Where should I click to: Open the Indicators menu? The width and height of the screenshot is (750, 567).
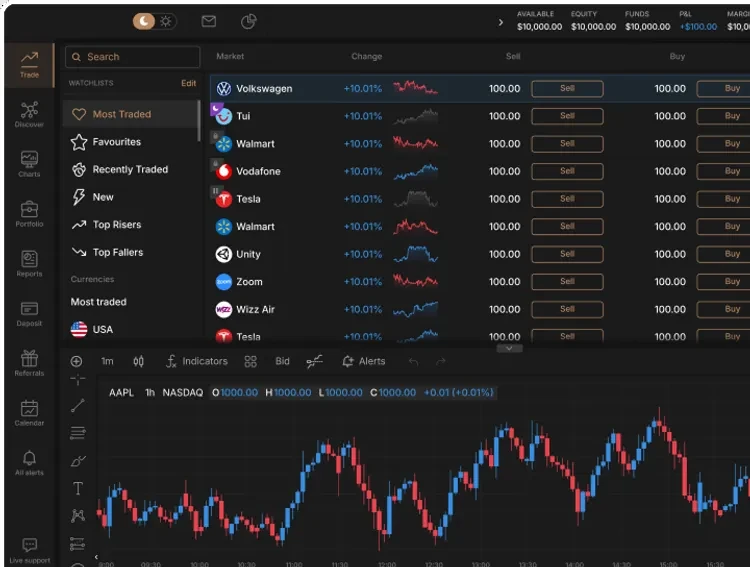197,361
